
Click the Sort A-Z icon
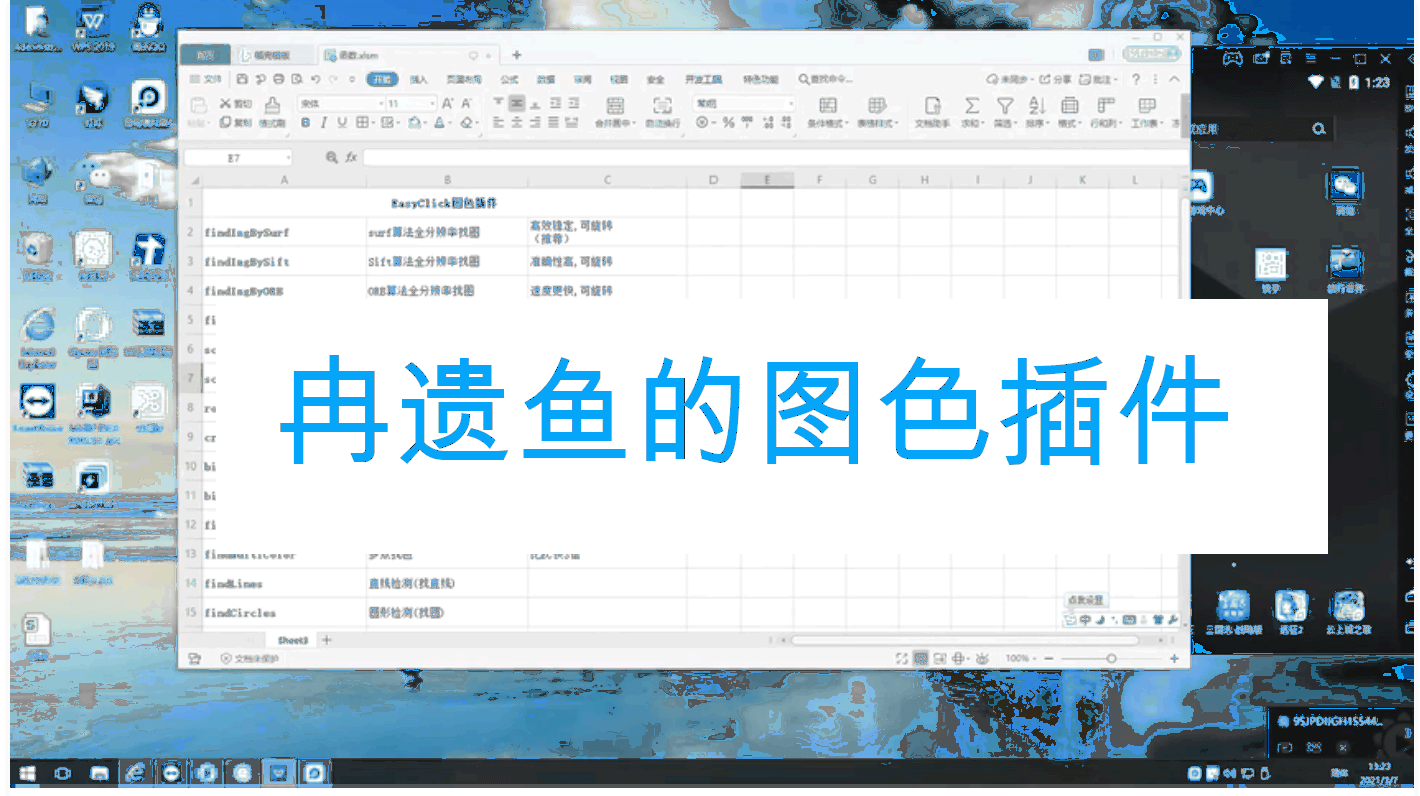pyautogui.click(x=1036, y=106)
